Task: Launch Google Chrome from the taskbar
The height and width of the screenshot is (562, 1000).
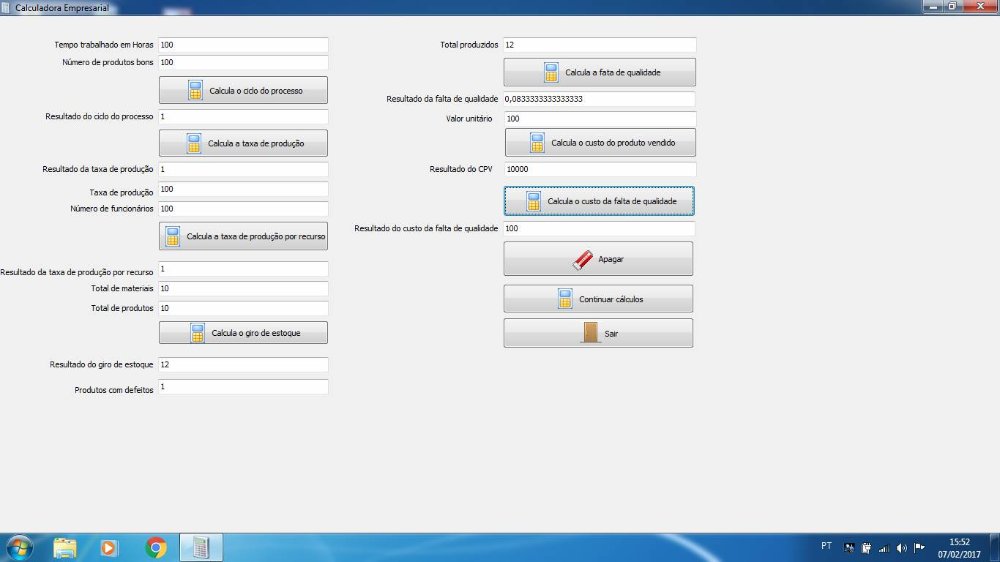Action: click(x=155, y=547)
